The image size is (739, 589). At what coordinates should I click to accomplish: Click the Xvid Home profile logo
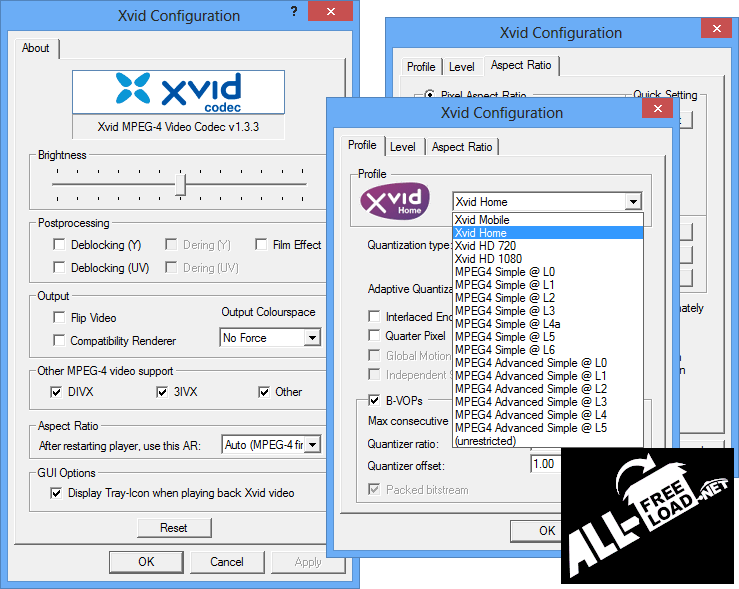(x=395, y=200)
